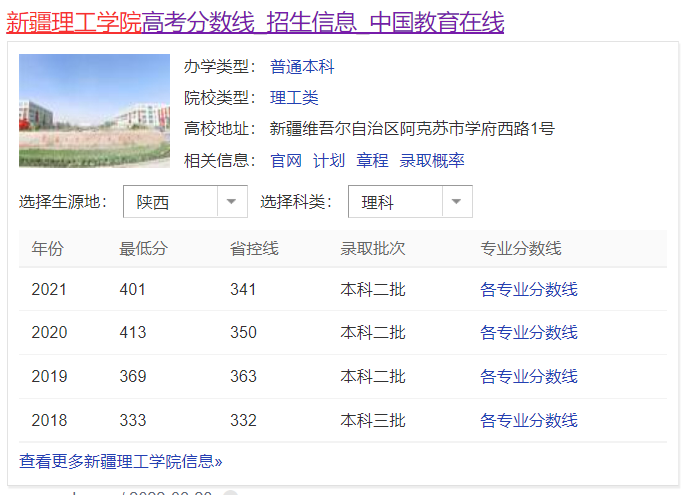
Task: Select the 选择生源地 label
Action: 63,202
